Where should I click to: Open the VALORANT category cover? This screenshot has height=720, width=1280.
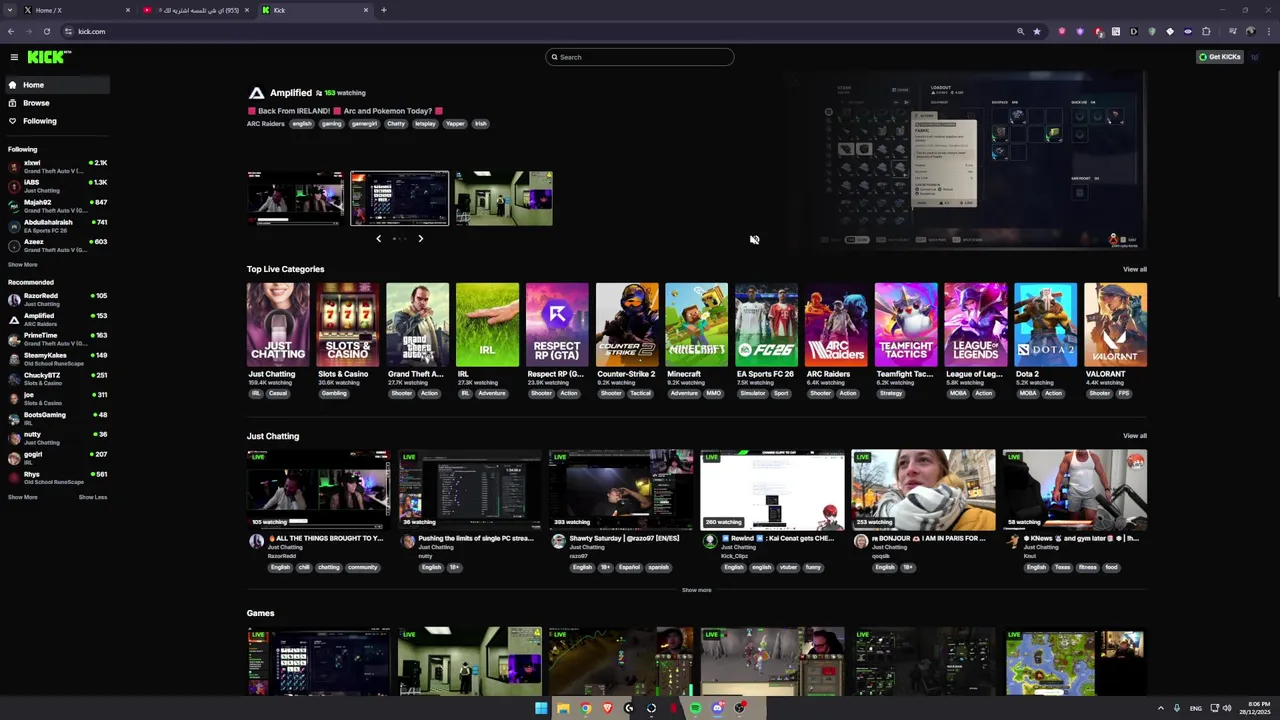coord(1116,325)
